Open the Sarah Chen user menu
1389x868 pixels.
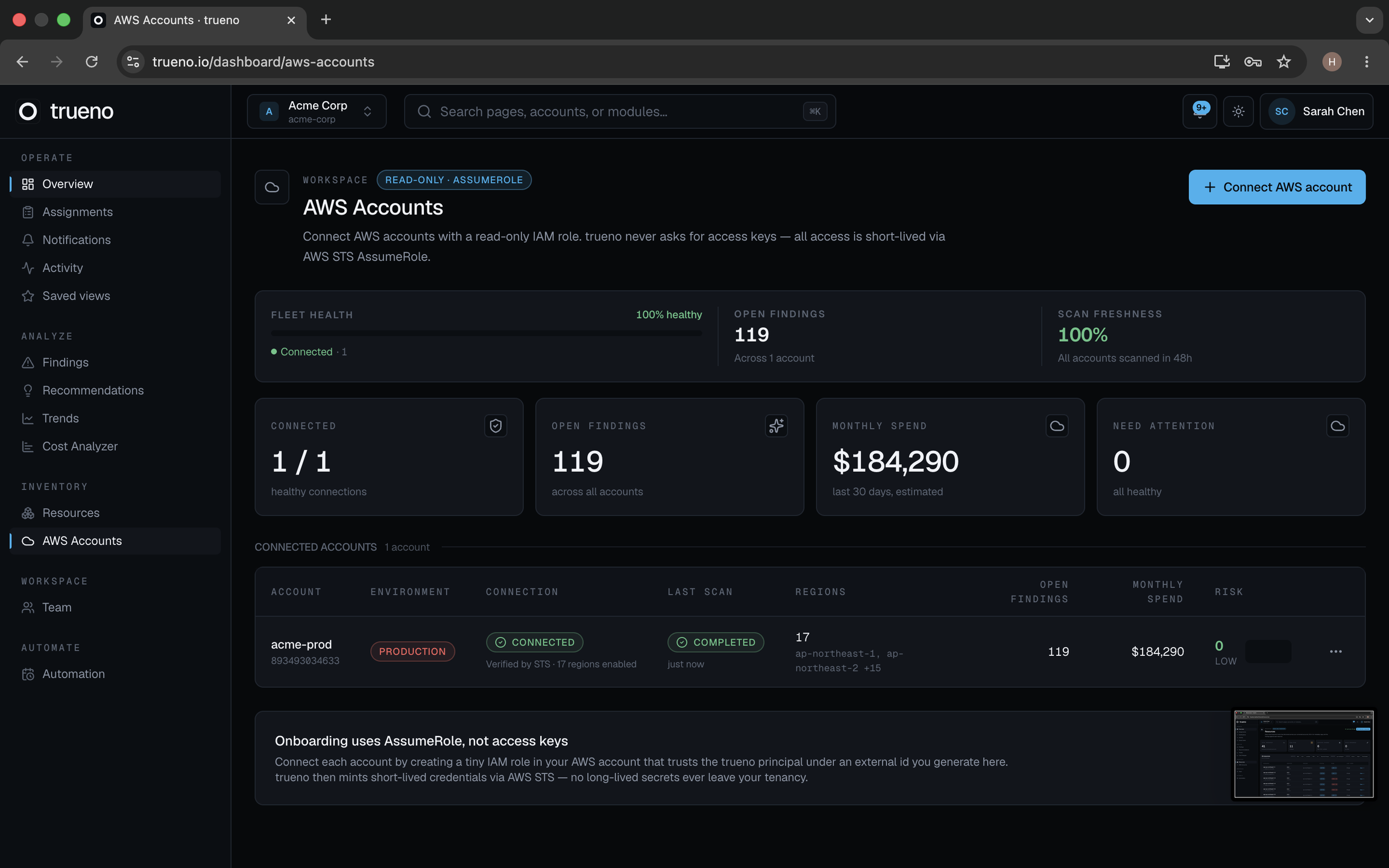(x=1317, y=112)
